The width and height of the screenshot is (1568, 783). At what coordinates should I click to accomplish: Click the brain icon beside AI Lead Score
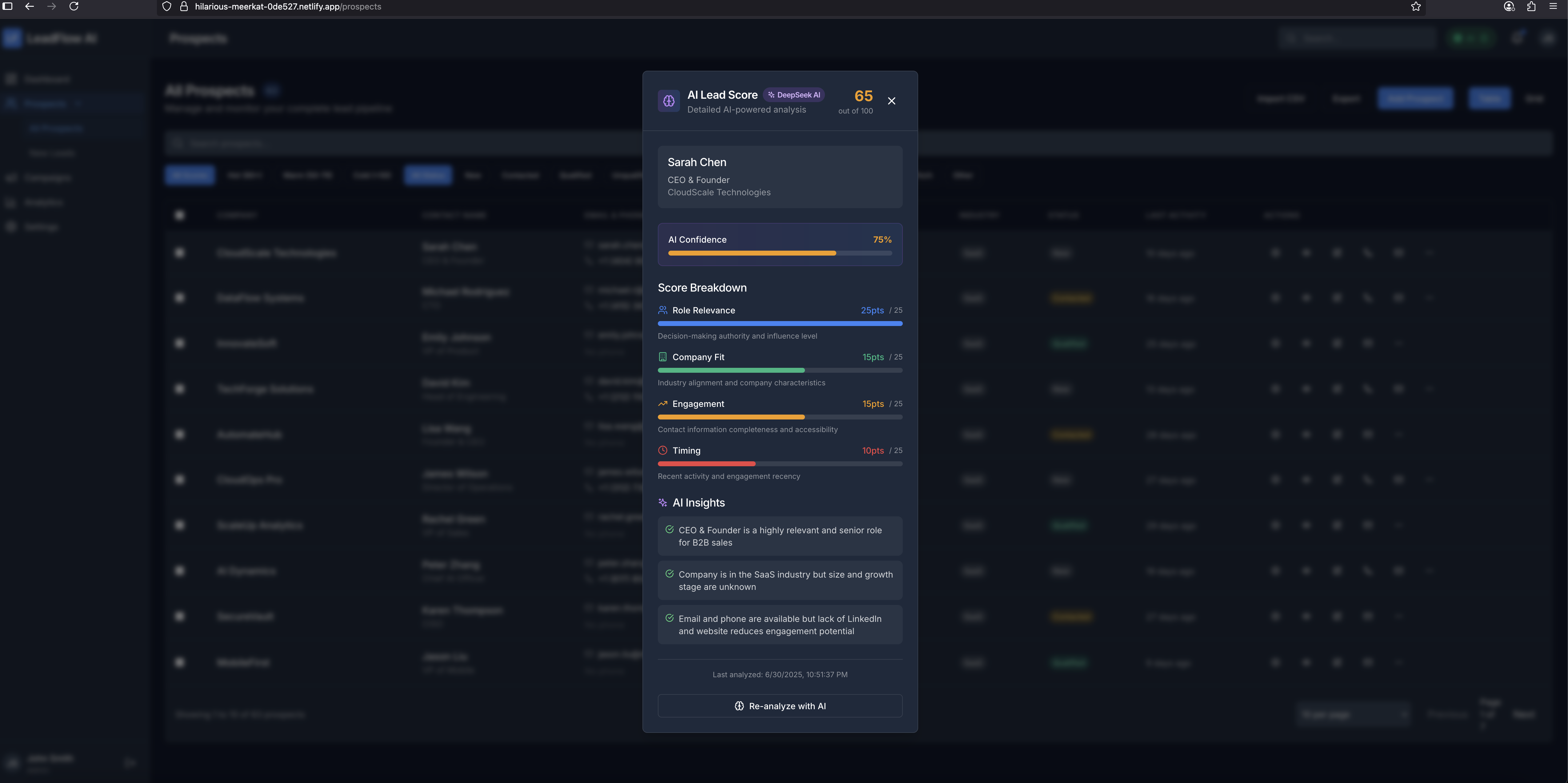pos(668,101)
